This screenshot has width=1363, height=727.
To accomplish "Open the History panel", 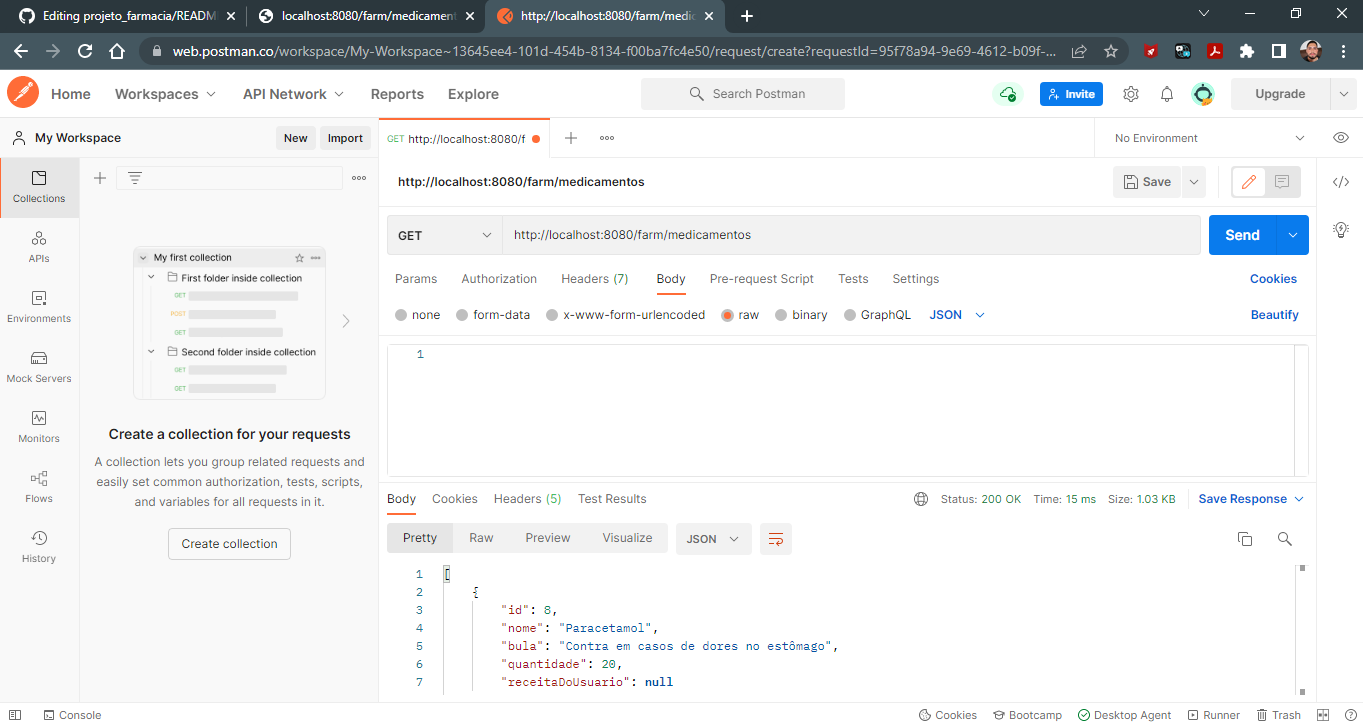I will point(38,545).
